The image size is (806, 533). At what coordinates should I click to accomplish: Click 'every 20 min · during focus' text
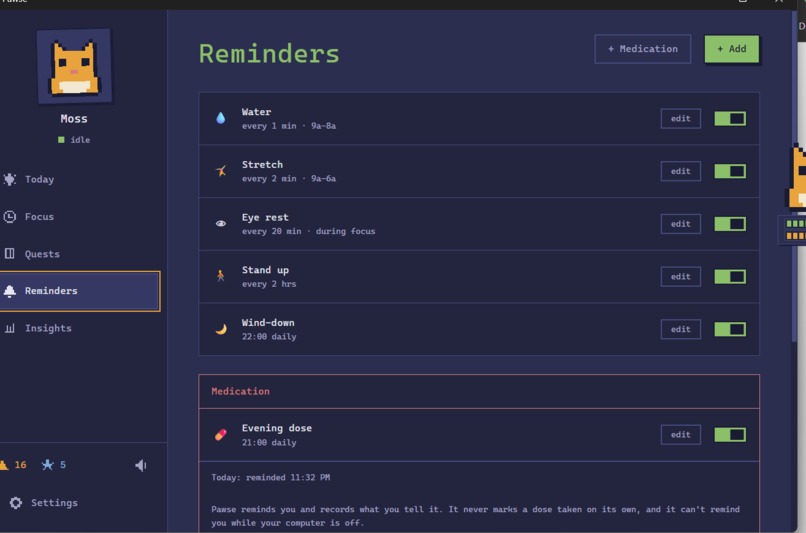pyautogui.click(x=308, y=231)
